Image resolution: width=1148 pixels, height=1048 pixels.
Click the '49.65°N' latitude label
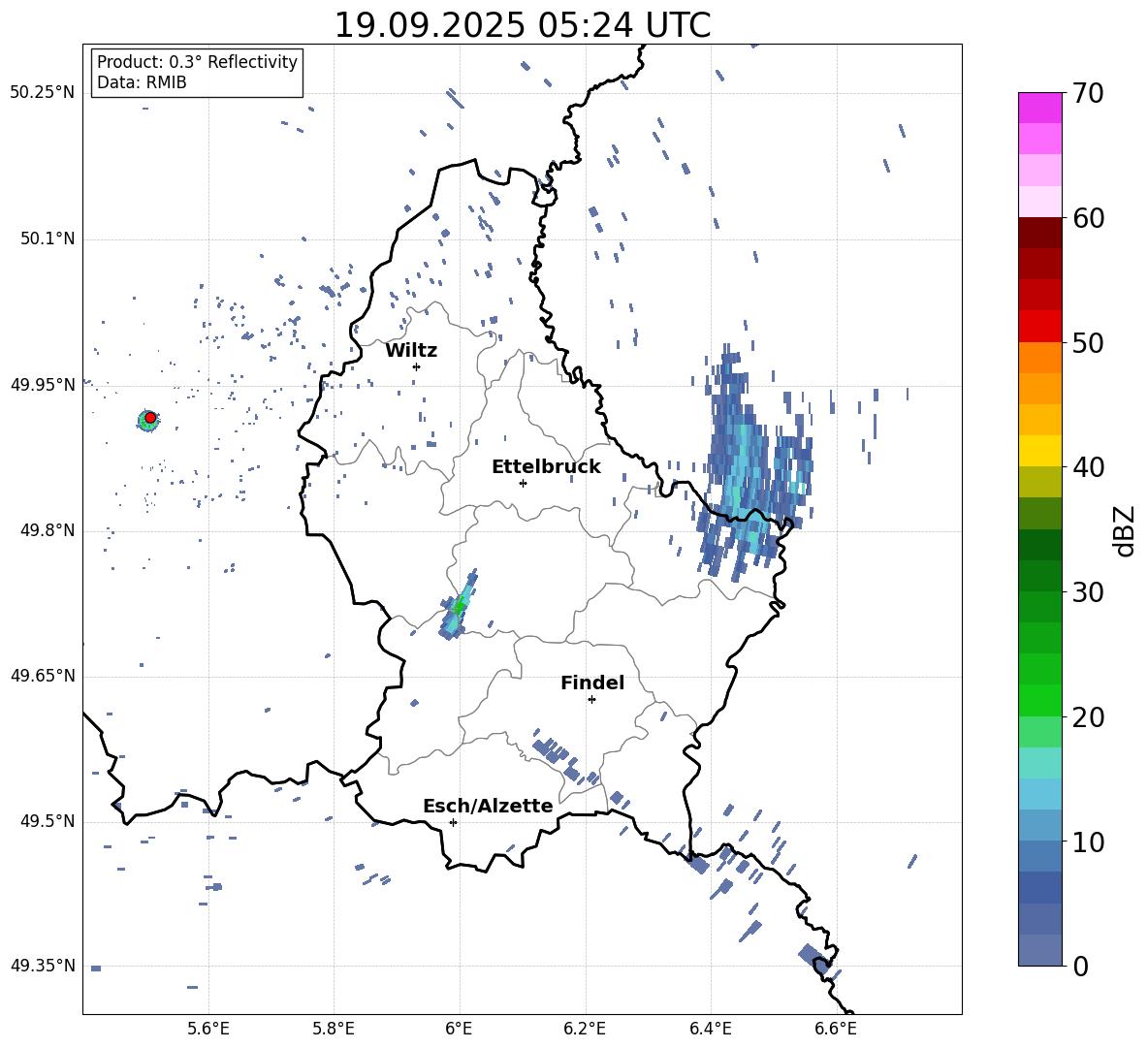tap(43, 676)
